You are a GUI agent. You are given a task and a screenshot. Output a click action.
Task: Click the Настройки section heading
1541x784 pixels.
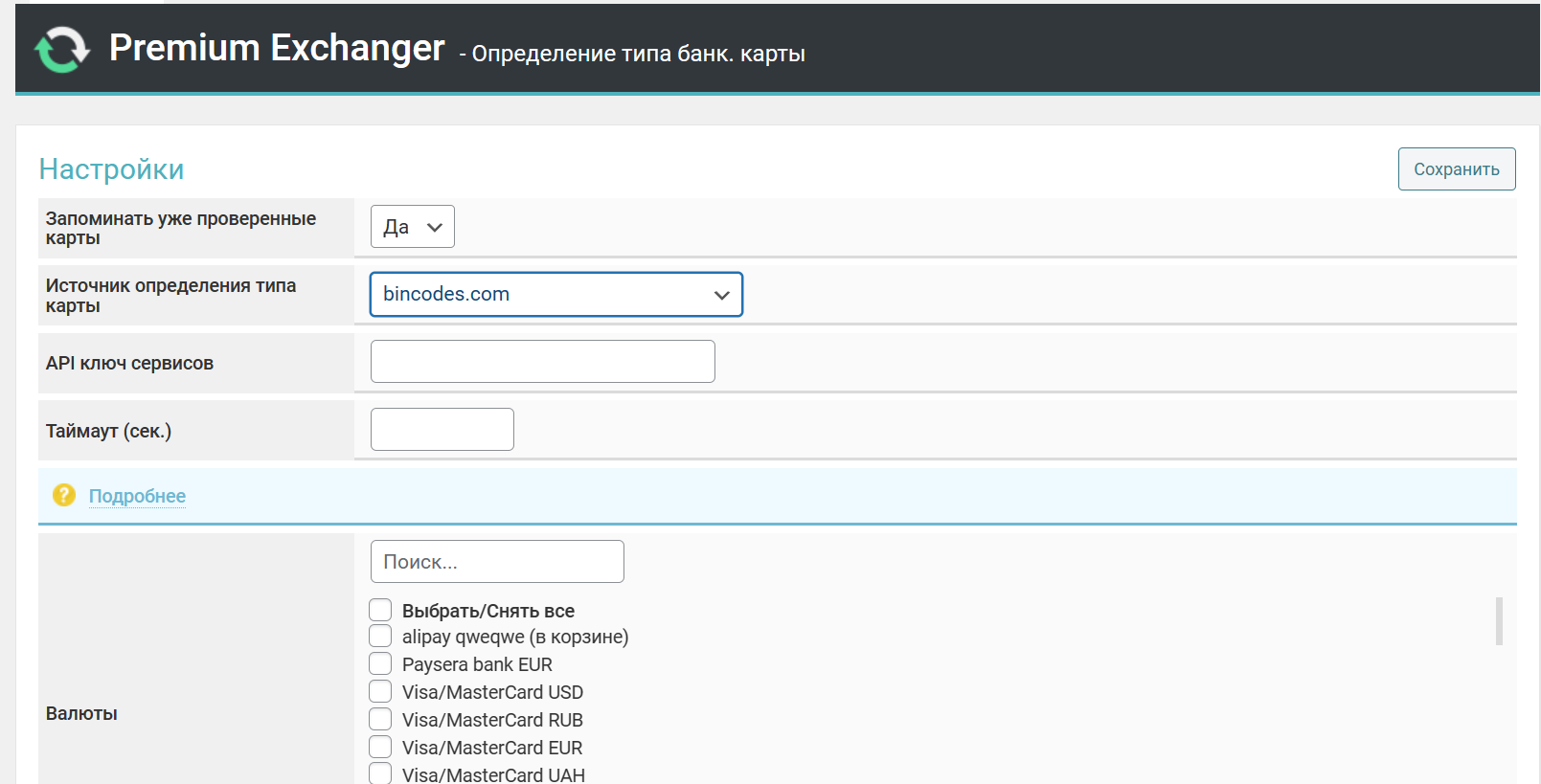coord(111,169)
